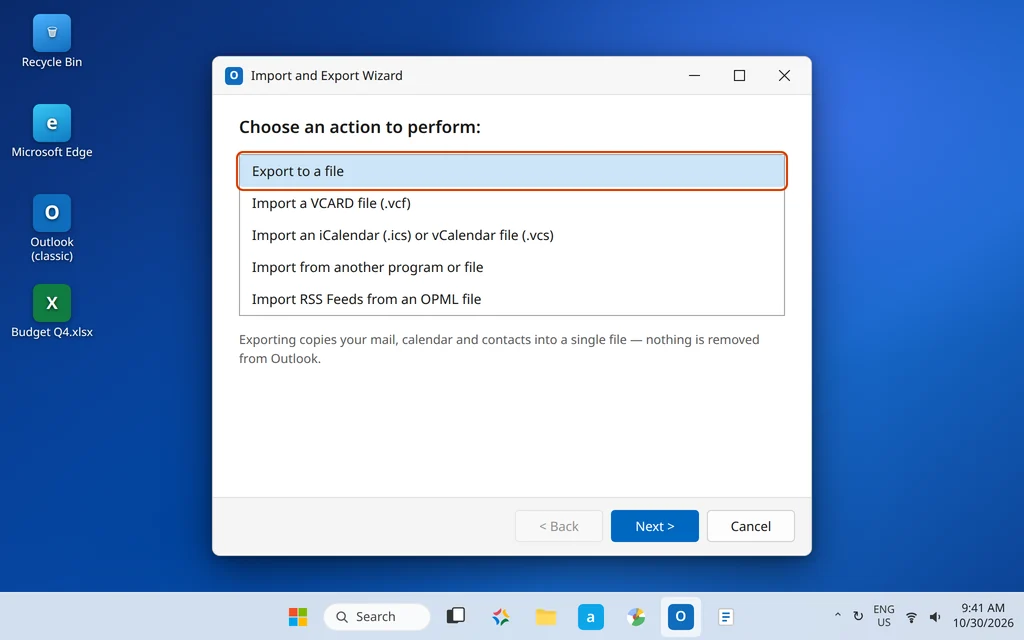Screen dimensions: 1024x640
Task: Pick "Import RSS Feeds from an OPML file"
Action: pos(512,299)
